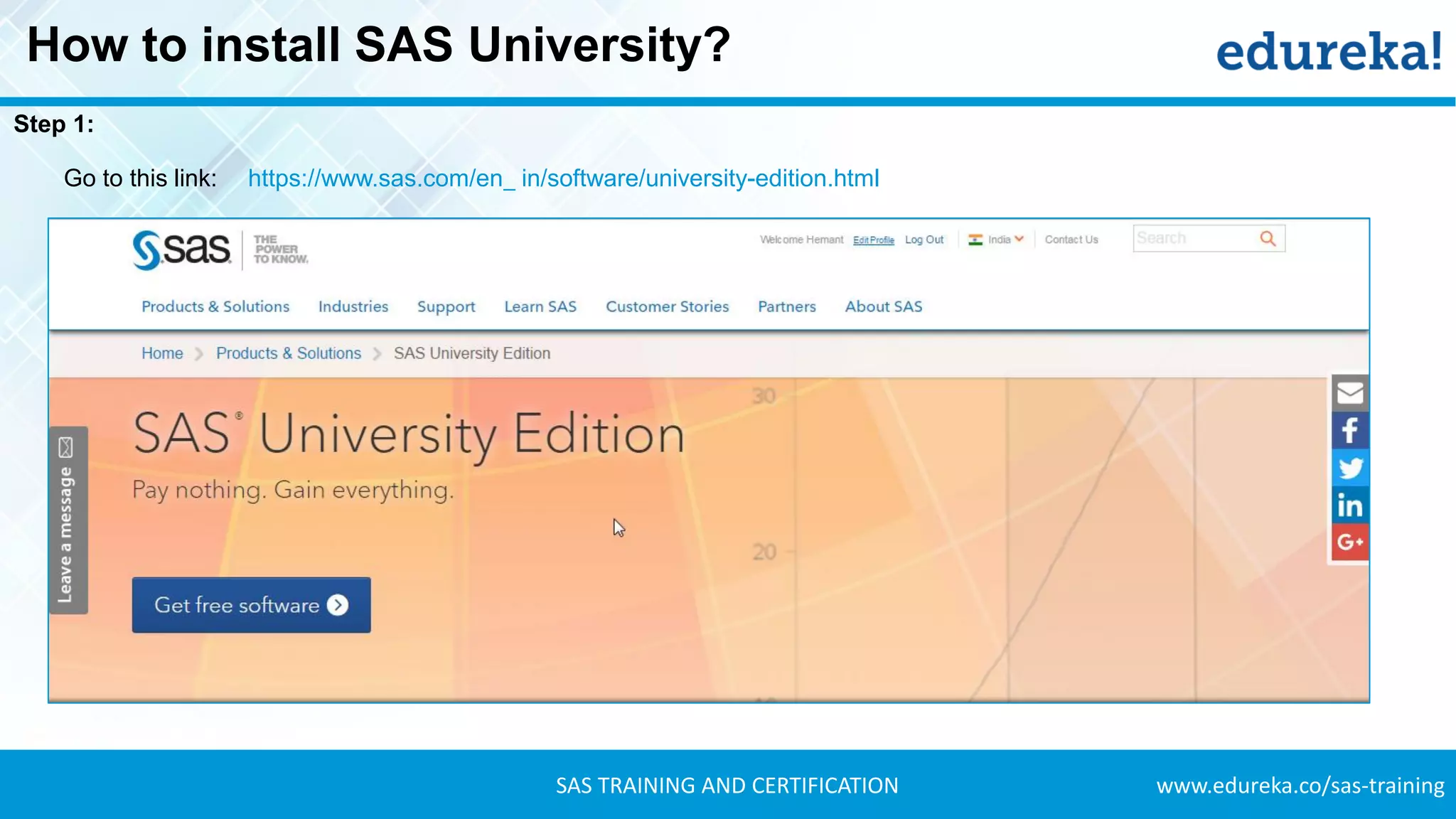Share on LinkedIn icon
The image size is (1456, 819).
(x=1349, y=505)
